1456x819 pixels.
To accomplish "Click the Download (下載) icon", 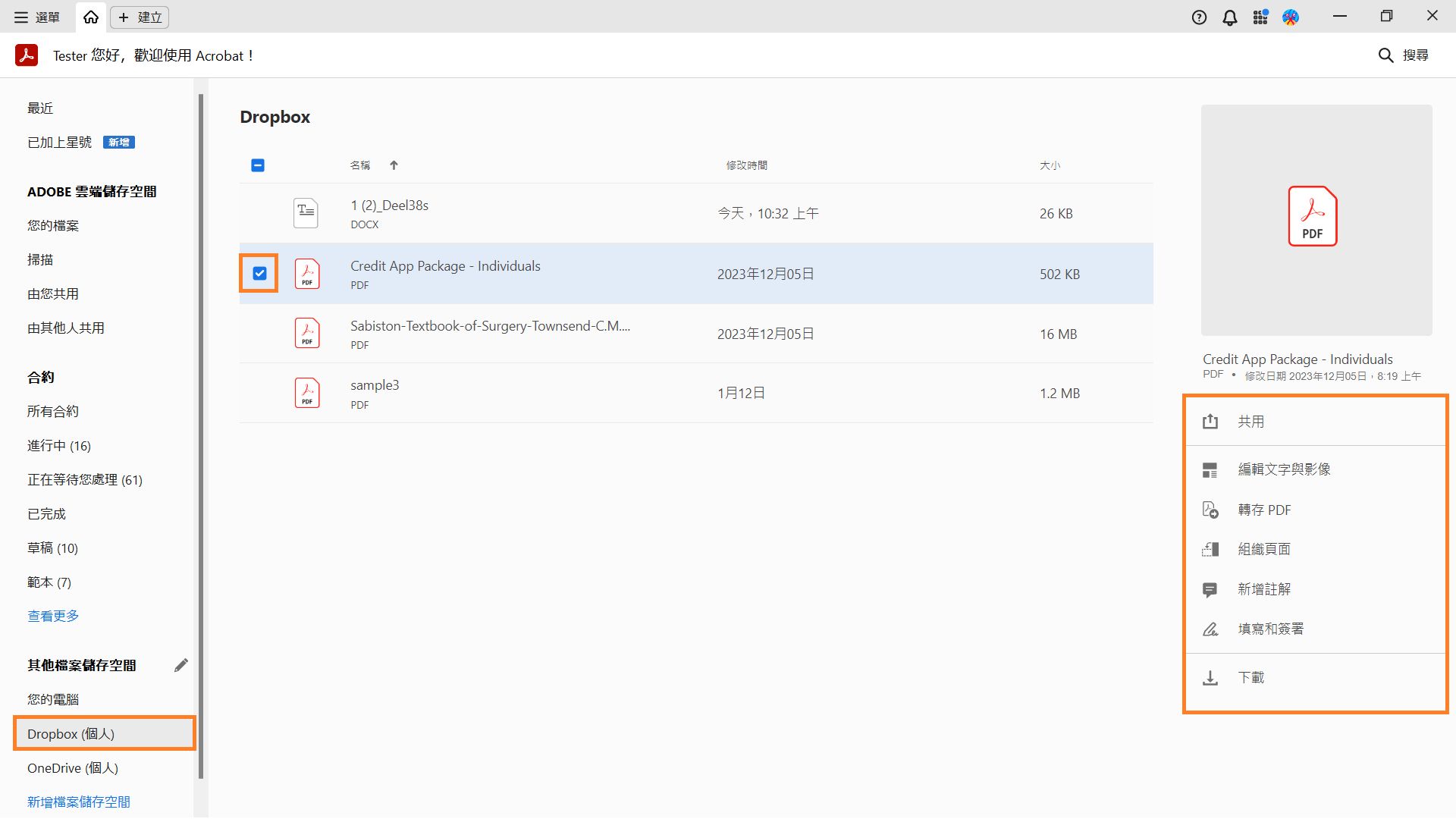I will click(1210, 678).
